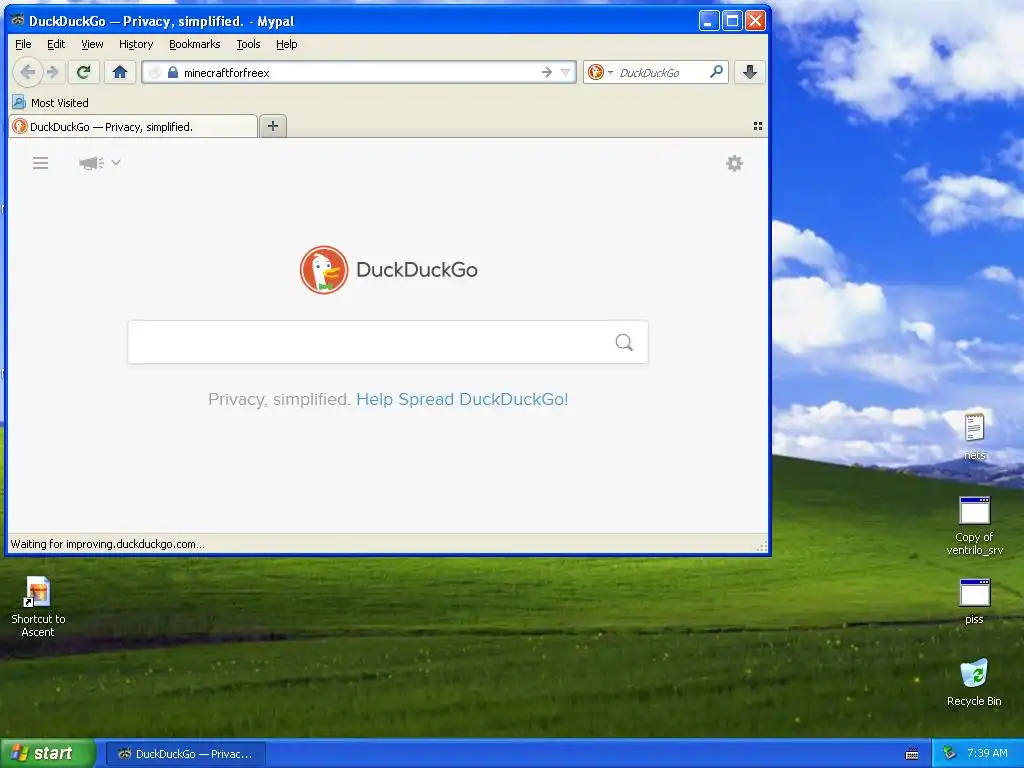
Task: Click the search magnifier in the page search box
Action: coord(624,342)
